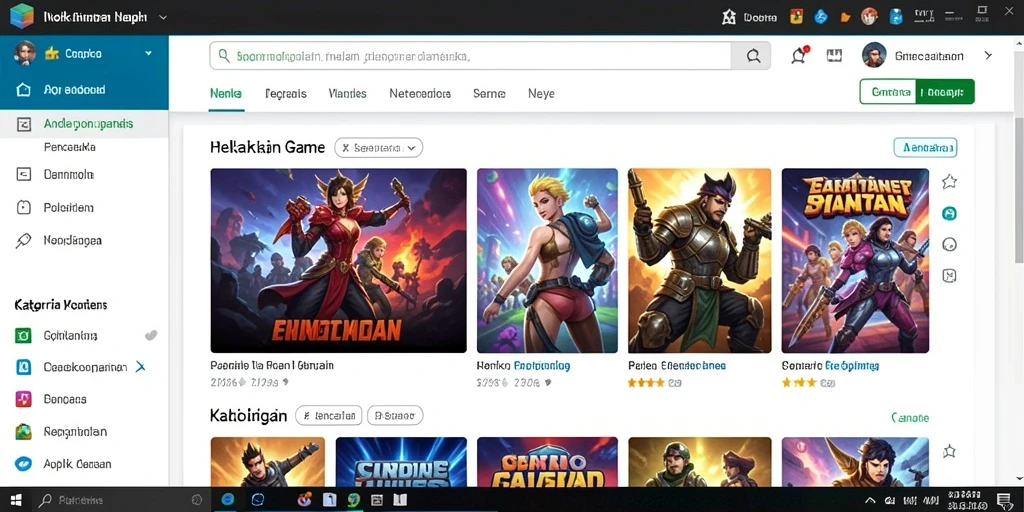Open the title bar app name dropdown
The height and width of the screenshot is (512, 1024).
click(163, 18)
